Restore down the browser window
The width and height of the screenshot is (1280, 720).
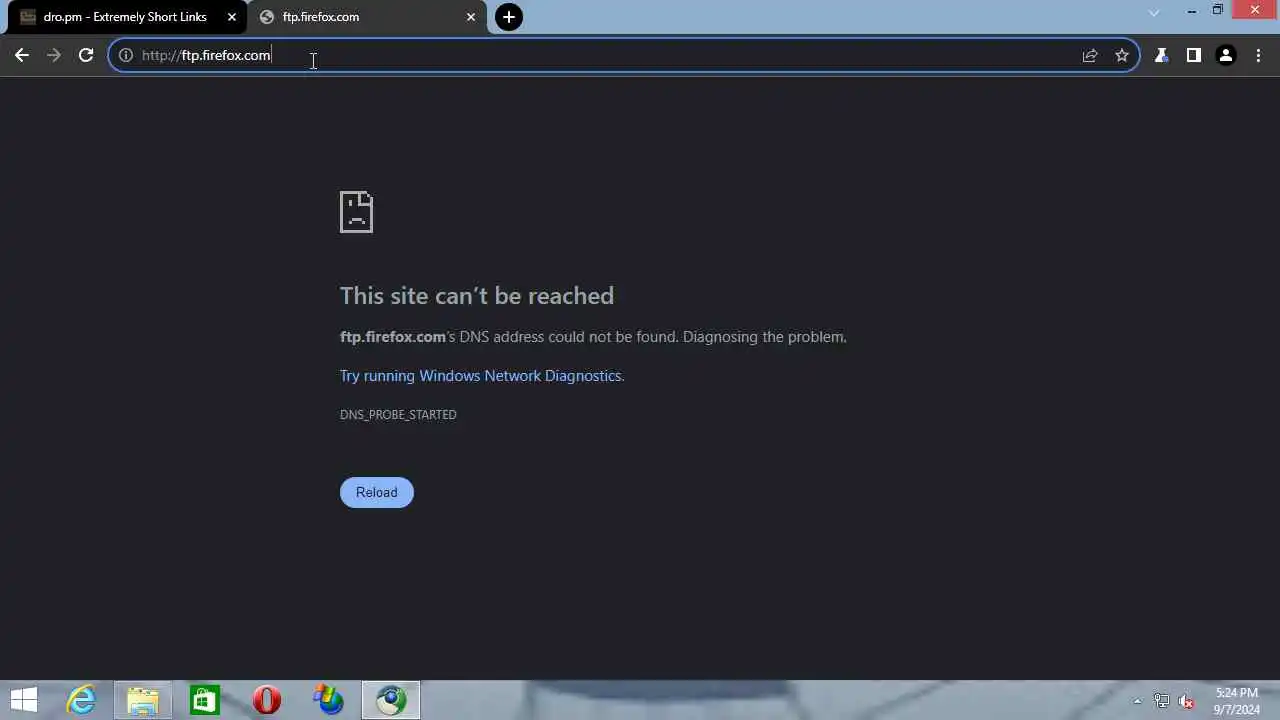[x=1218, y=11]
